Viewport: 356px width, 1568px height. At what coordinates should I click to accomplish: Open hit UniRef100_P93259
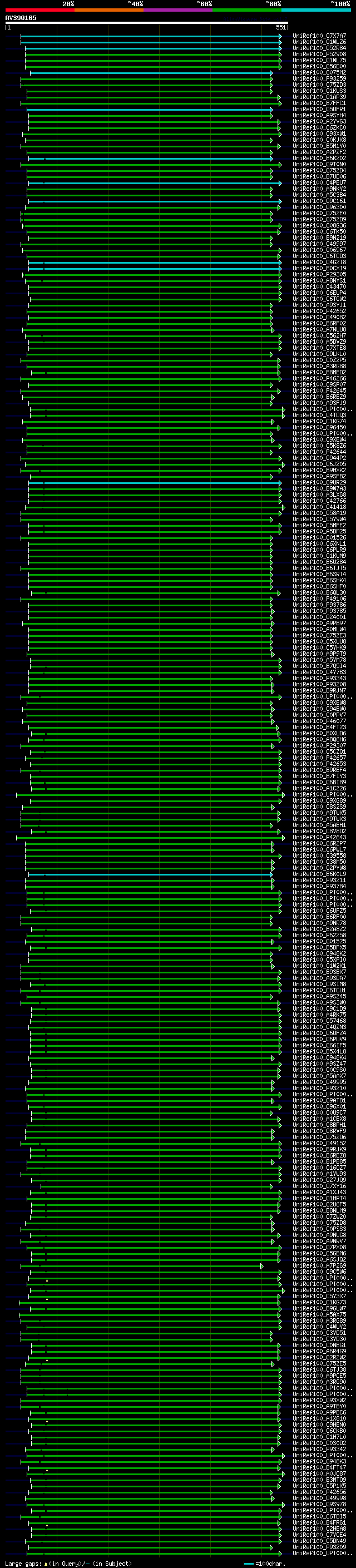pyautogui.click(x=319, y=78)
